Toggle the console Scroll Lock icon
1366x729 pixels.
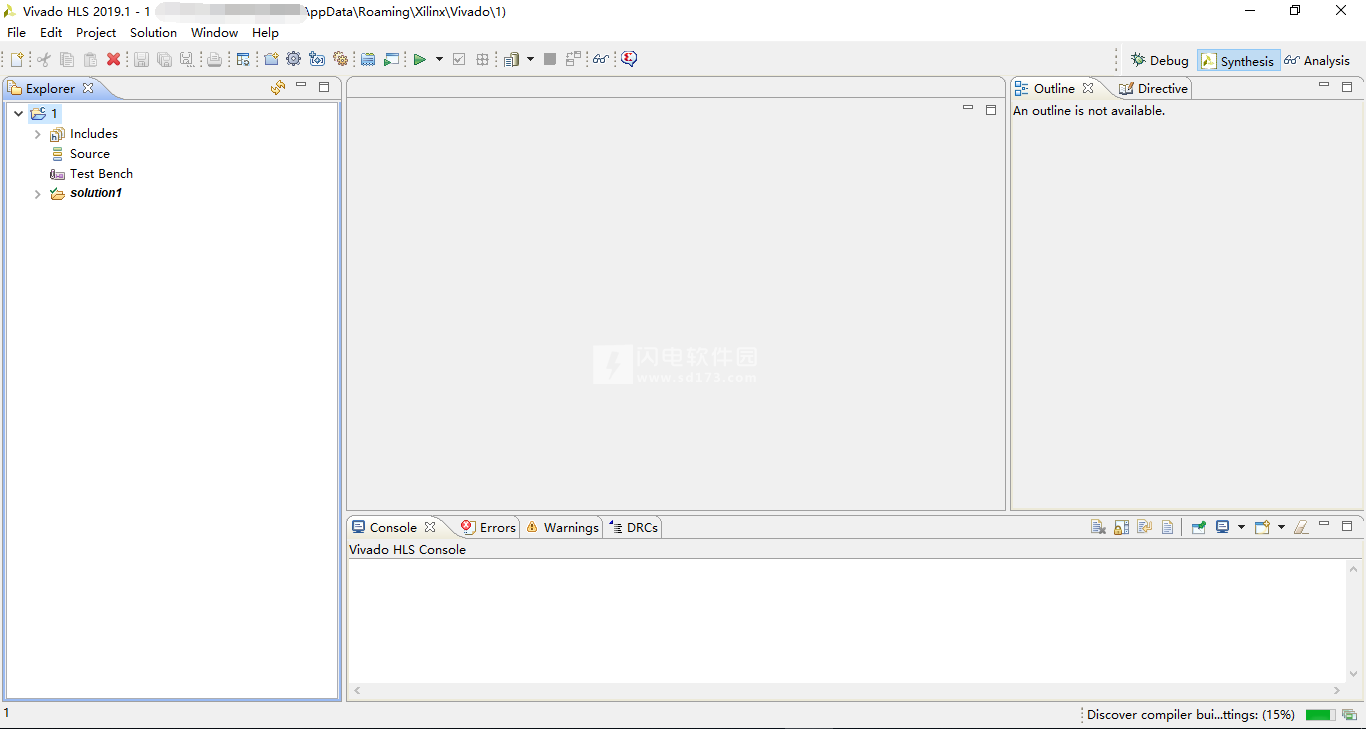coord(1121,527)
